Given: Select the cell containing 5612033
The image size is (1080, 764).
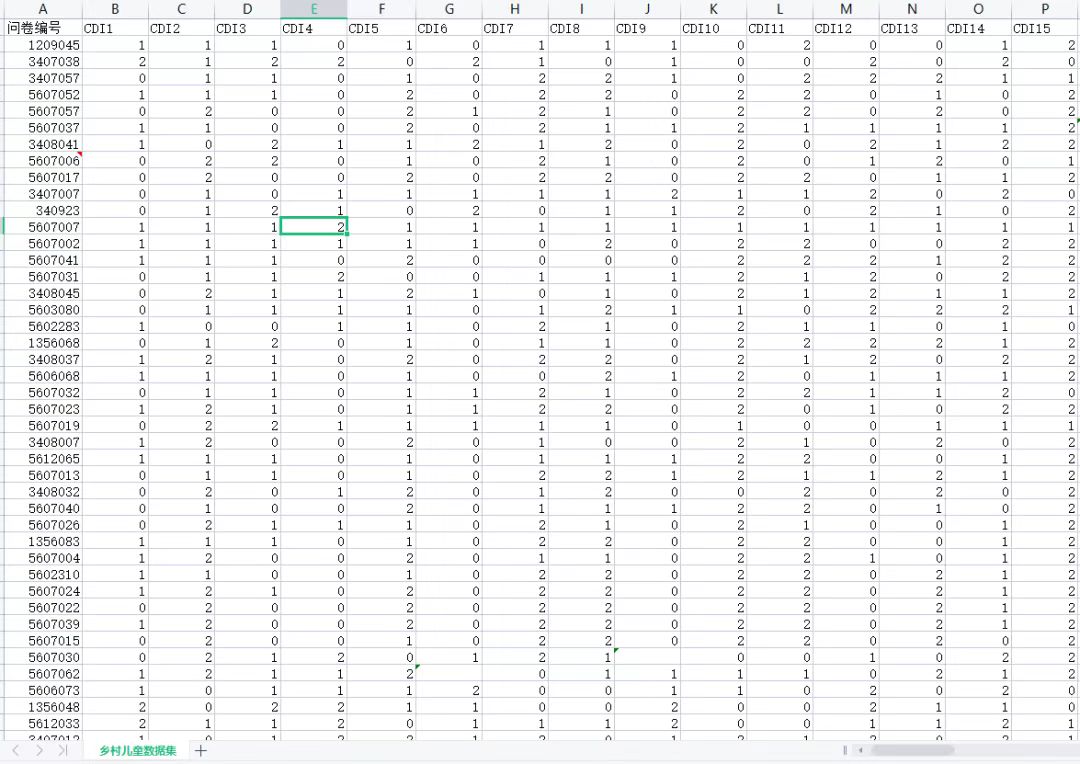Looking at the screenshot, I should (43, 723).
